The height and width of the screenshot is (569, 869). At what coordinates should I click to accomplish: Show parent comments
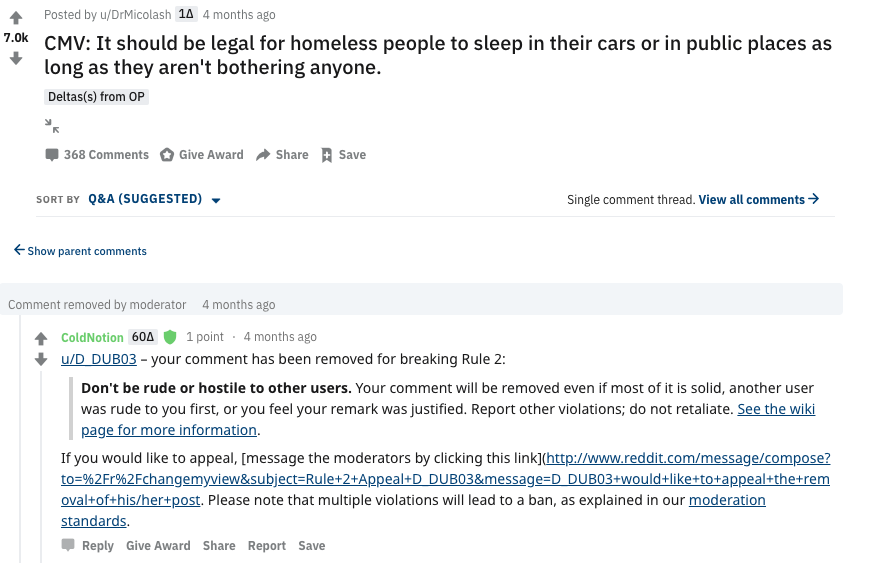point(80,251)
